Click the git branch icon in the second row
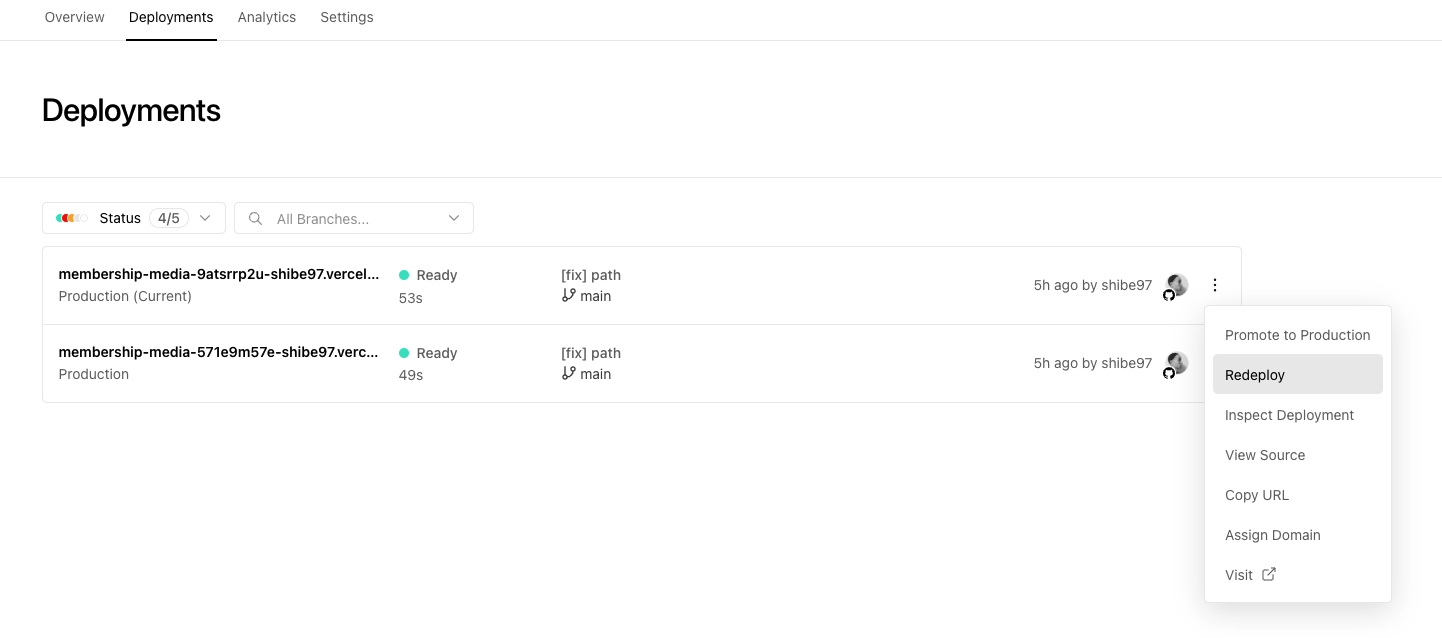The width and height of the screenshot is (1442, 638). [x=568, y=374]
